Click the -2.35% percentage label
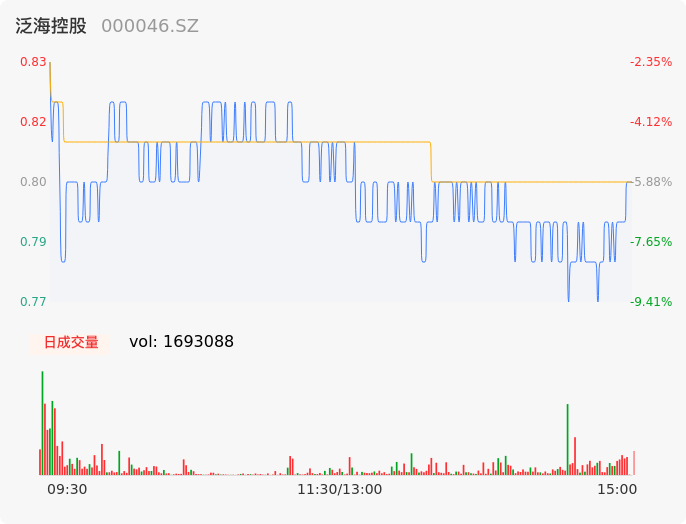Viewport: 686px width, 524px height. (x=651, y=62)
